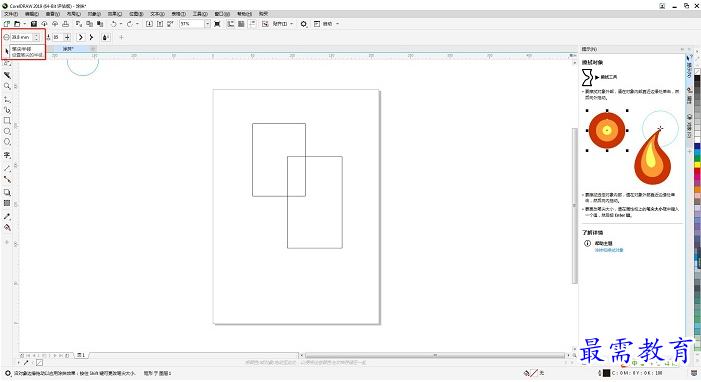
Task: Select the Transparency checker tool
Action: [x=7, y=203]
